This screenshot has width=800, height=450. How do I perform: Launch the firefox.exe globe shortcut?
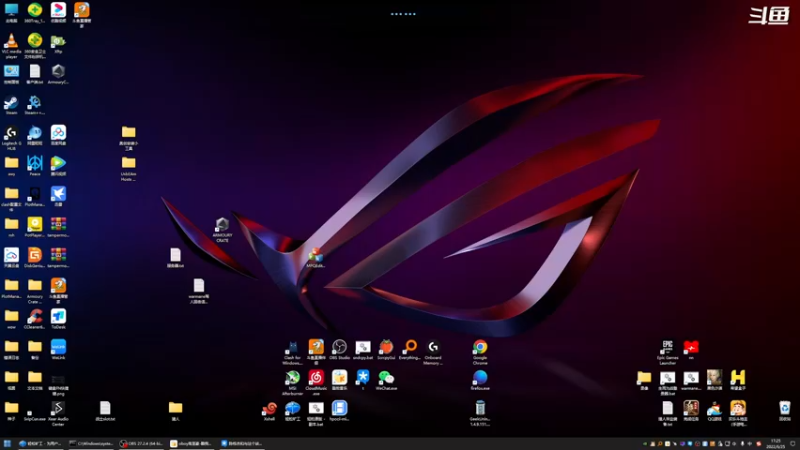(x=480, y=378)
